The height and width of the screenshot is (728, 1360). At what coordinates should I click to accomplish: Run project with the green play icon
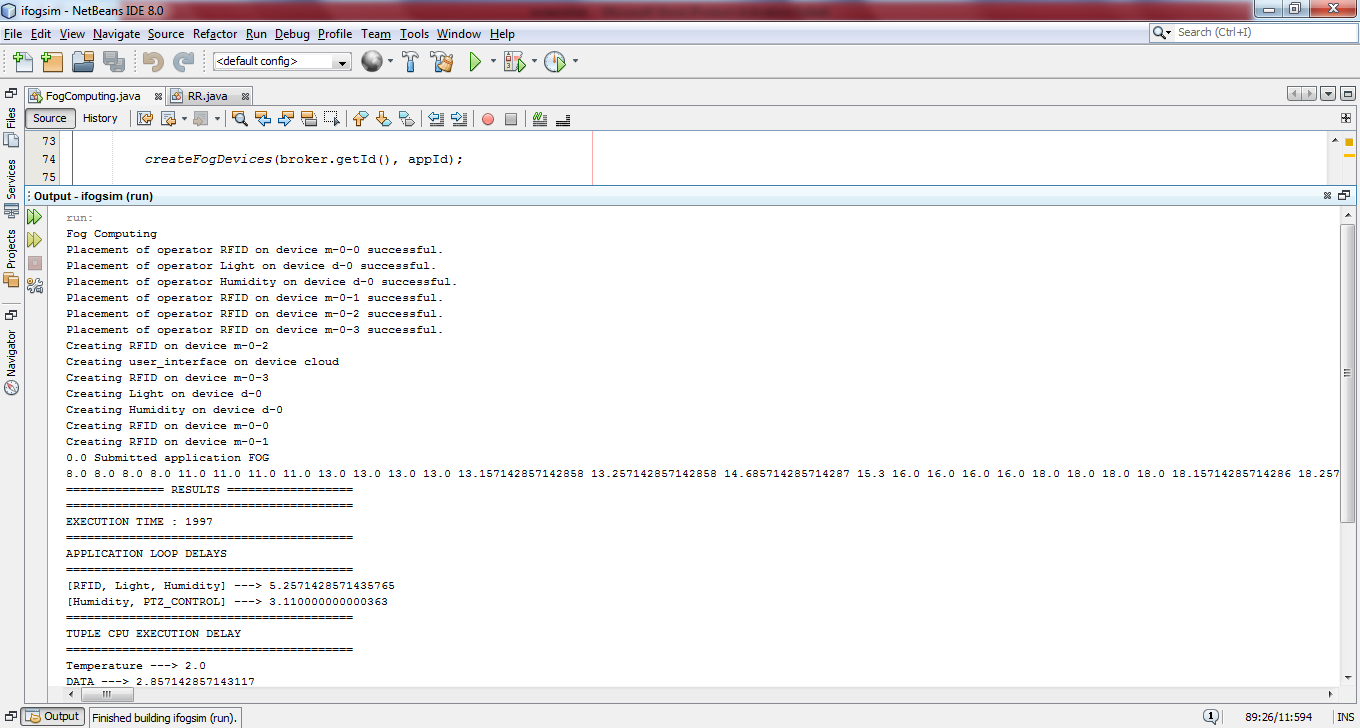click(475, 62)
